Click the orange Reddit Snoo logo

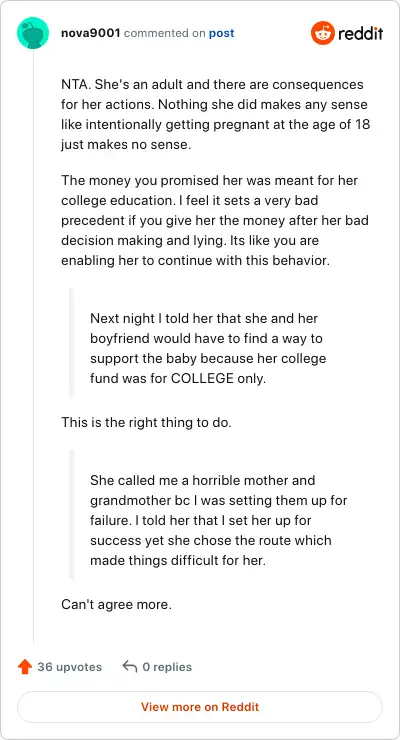pos(322,33)
